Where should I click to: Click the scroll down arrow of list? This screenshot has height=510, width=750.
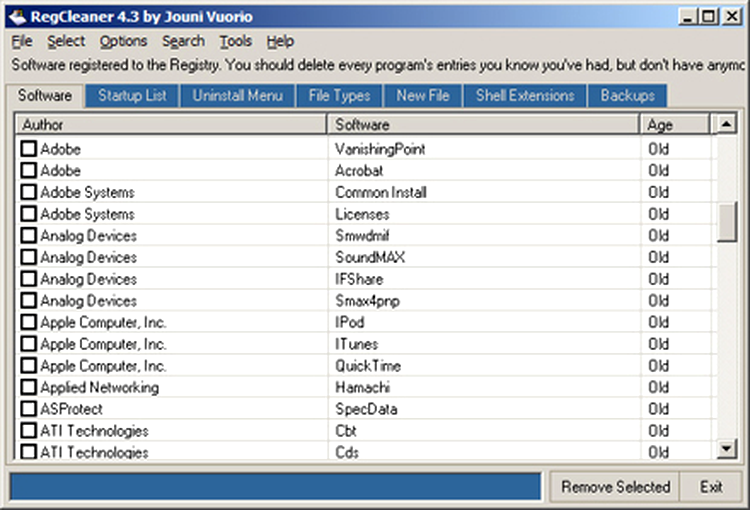pos(727,450)
